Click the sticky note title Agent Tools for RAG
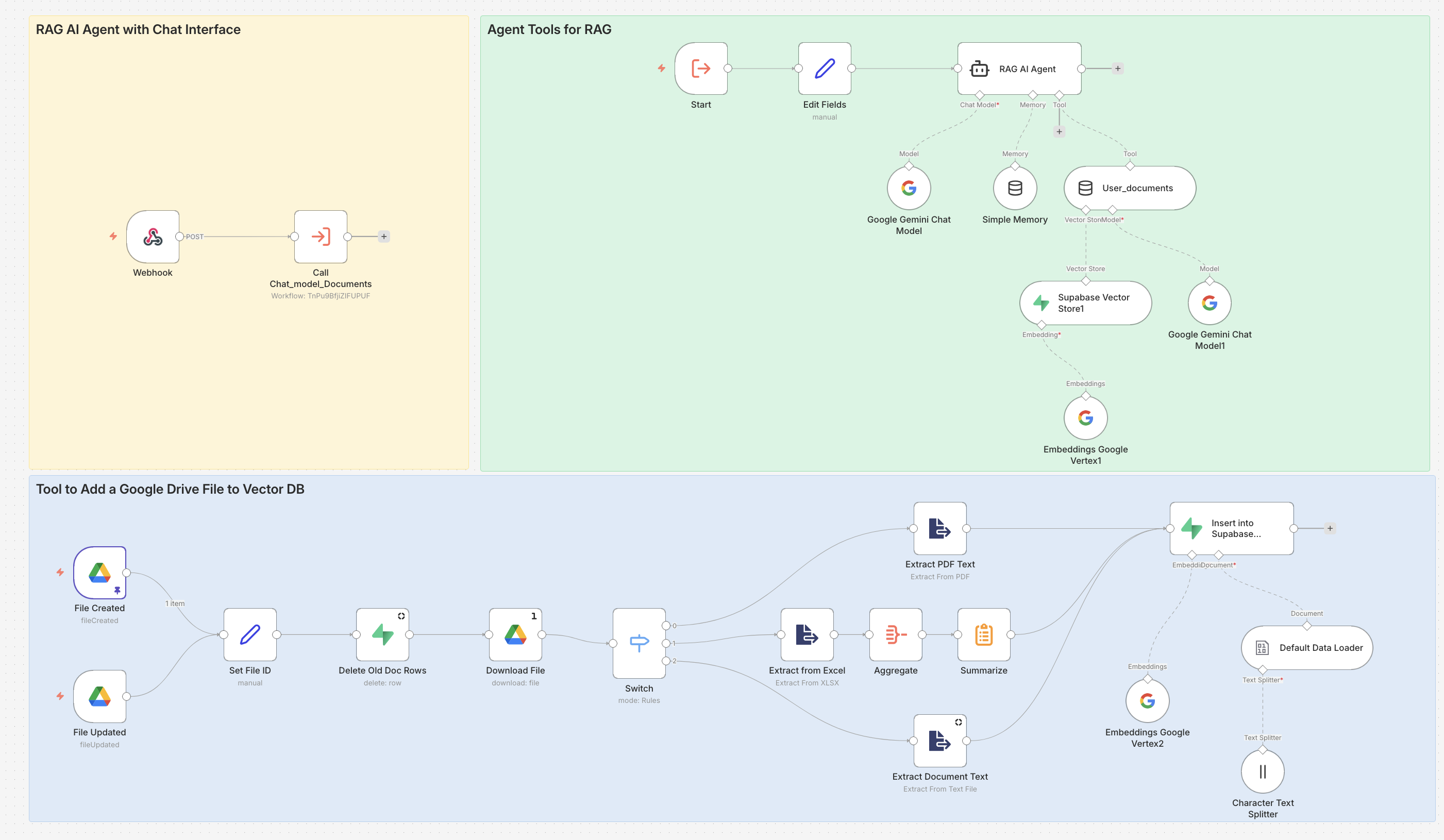The image size is (1444, 840). point(548,29)
